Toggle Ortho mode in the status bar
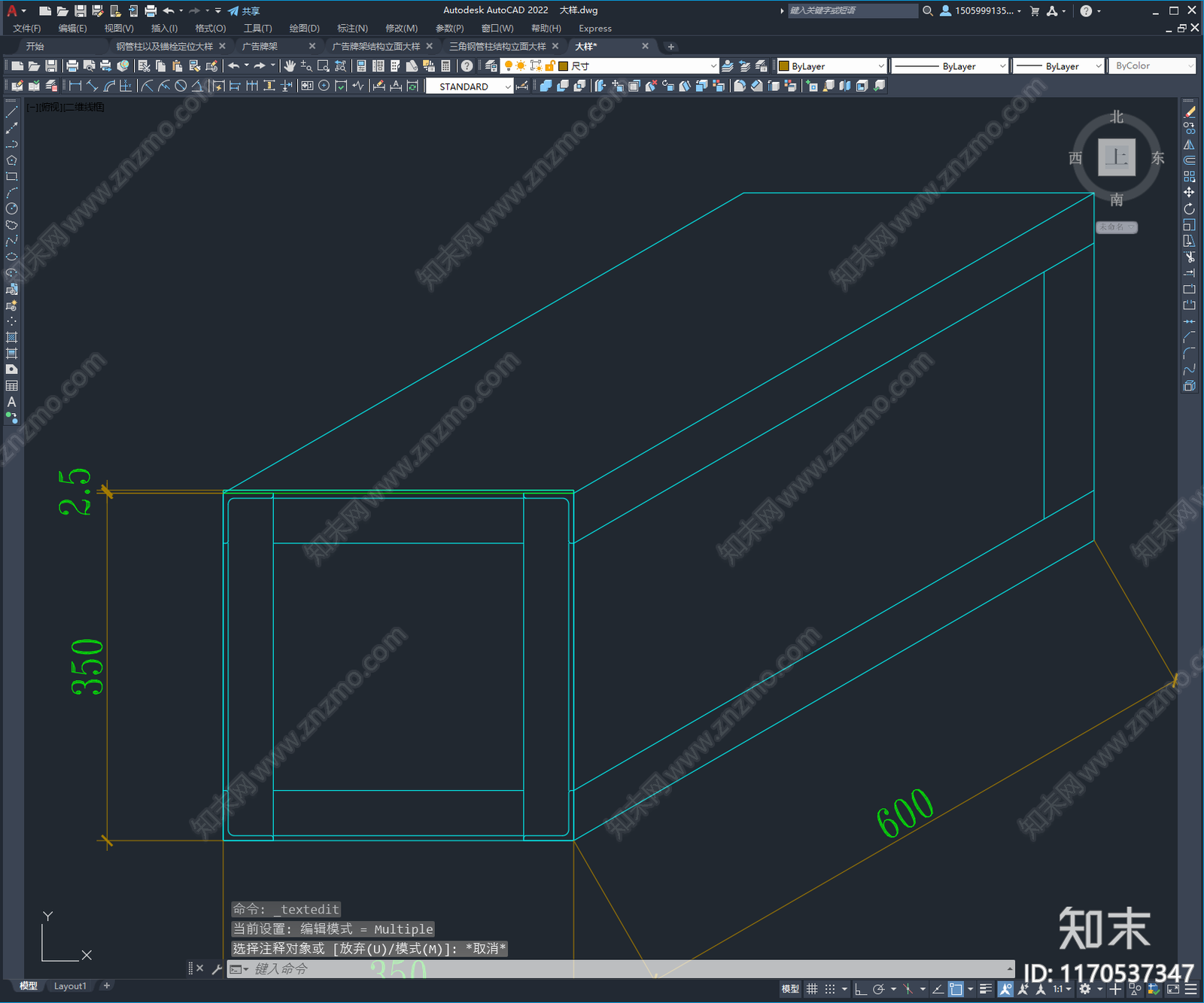The height and width of the screenshot is (1003, 1204). pos(860,989)
